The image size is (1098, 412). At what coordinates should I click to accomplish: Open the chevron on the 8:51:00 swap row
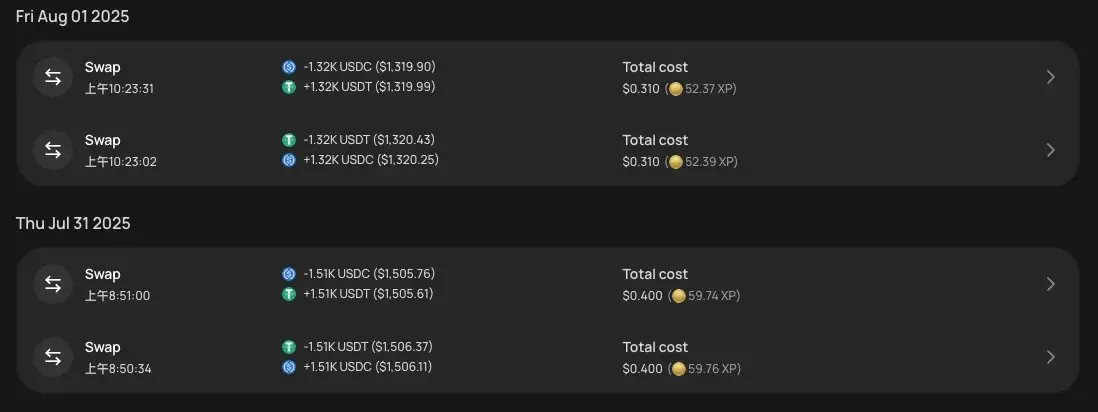tap(1050, 284)
